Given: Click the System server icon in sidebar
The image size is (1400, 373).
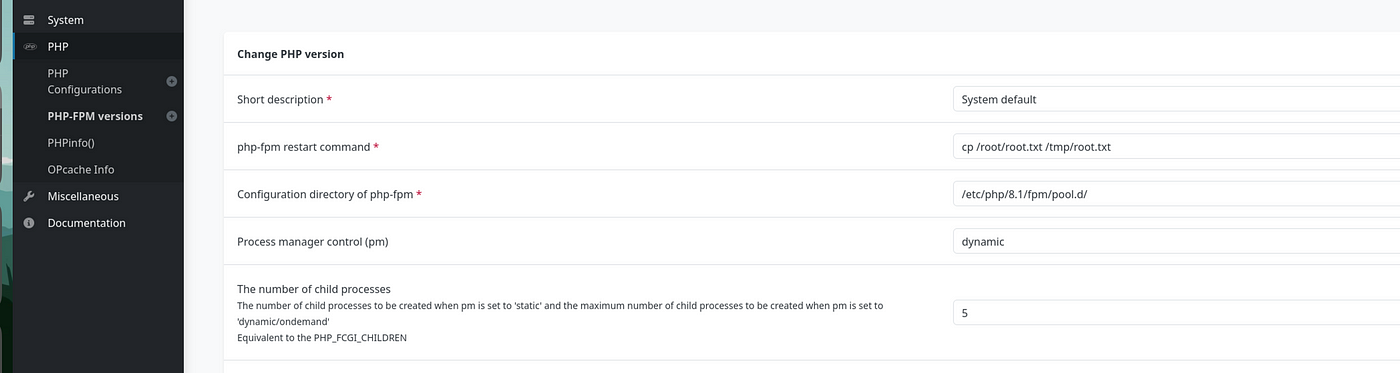Looking at the screenshot, I should pos(29,20).
